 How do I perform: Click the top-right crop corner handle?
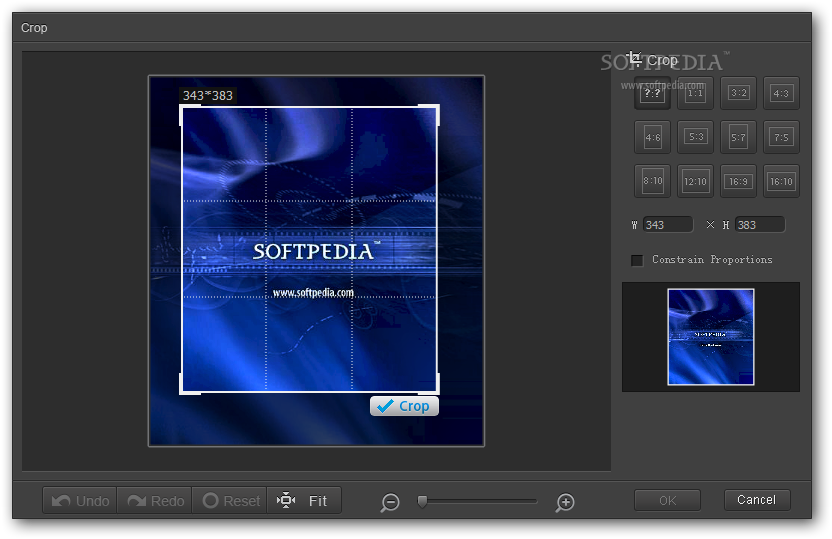tap(435, 110)
